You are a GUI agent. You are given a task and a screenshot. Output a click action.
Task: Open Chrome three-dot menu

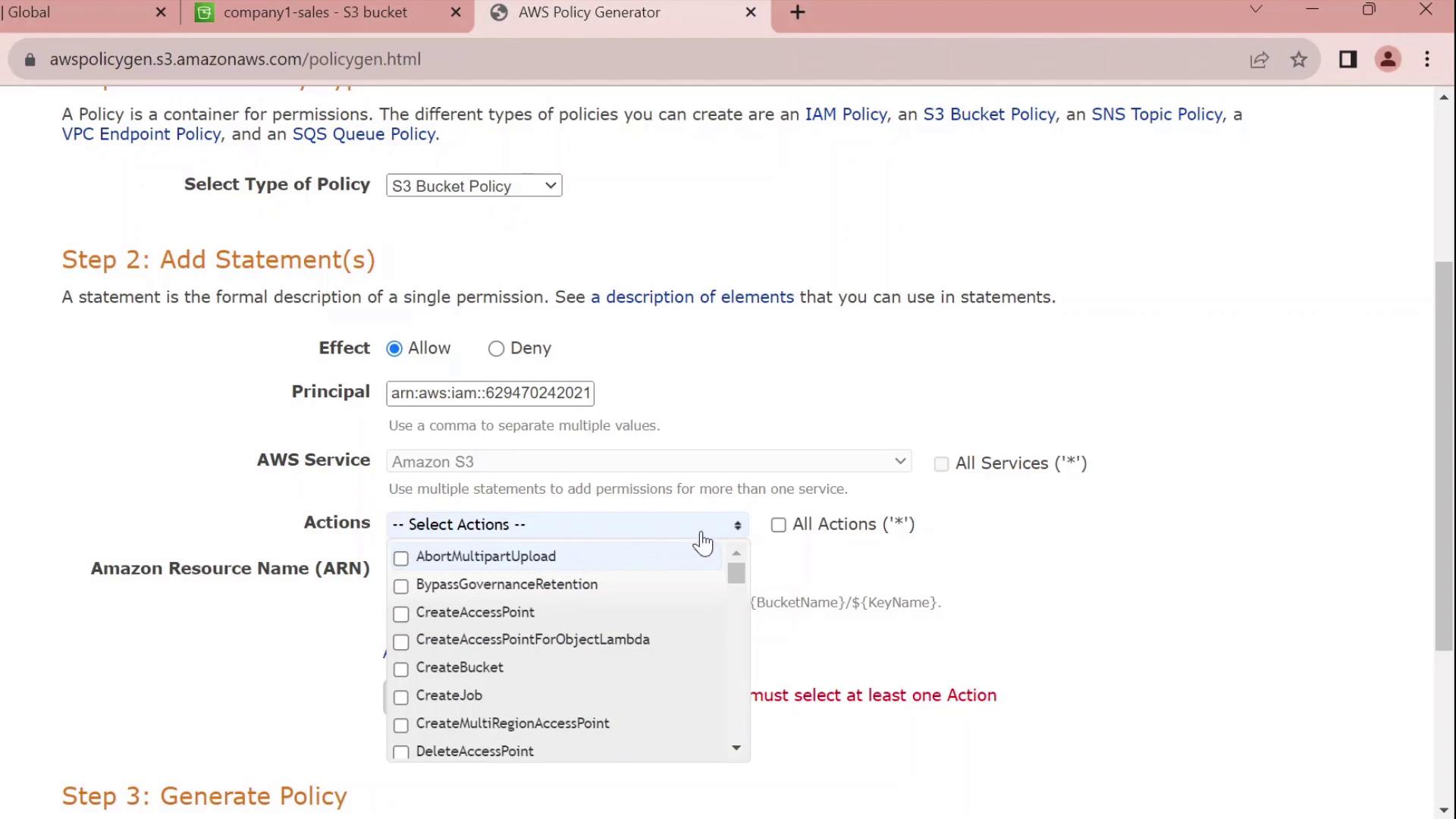(1427, 60)
